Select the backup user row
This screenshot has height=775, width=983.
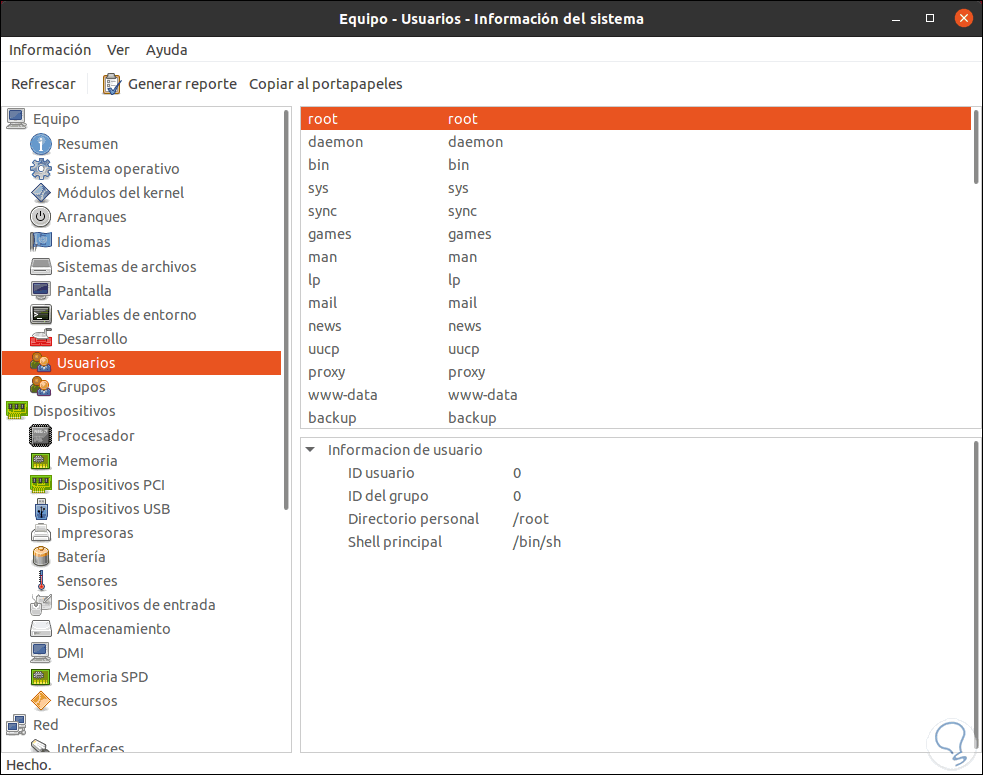[636, 418]
